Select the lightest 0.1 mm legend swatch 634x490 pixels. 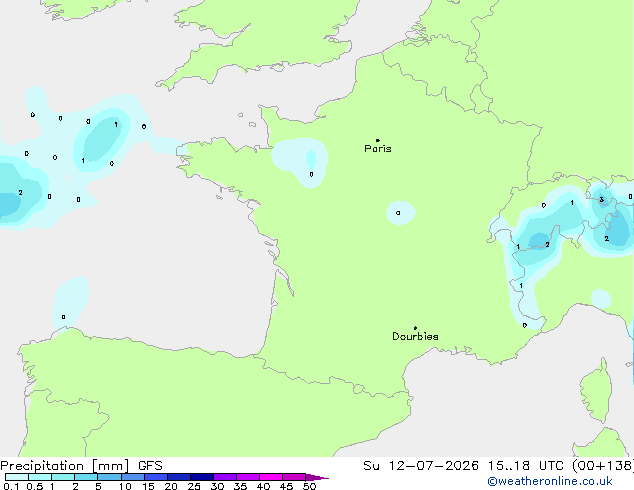click(17, 477)
